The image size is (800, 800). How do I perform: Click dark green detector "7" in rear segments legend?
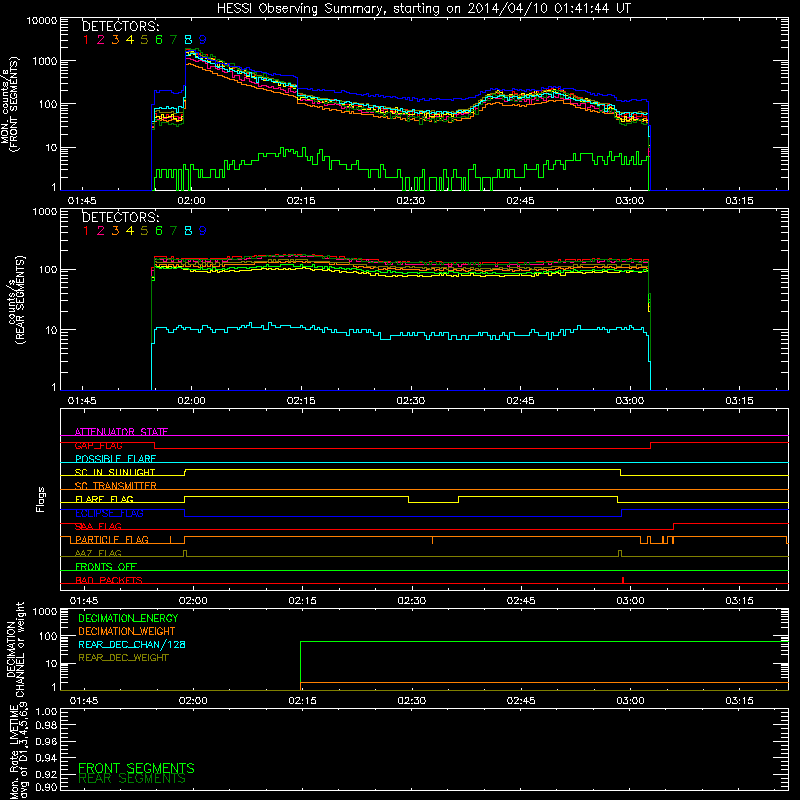coord(173,231)
